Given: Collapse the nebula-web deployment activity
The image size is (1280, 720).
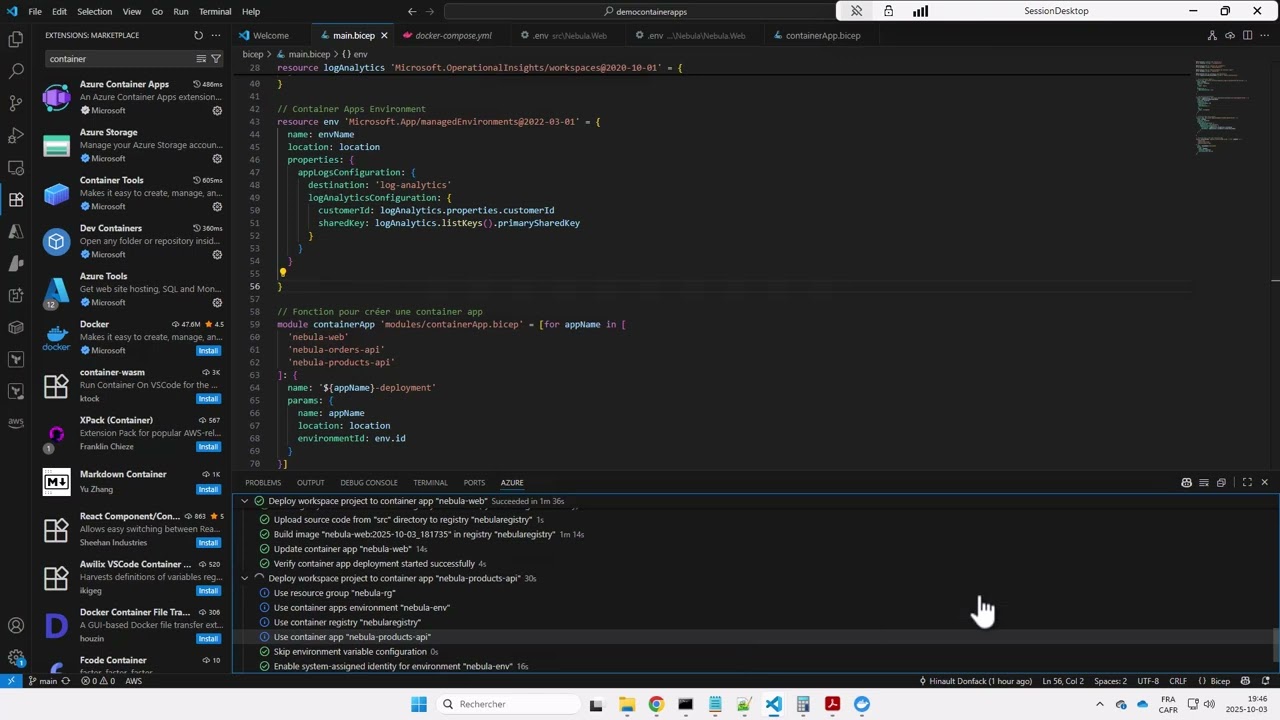Looking at the screenshot, I should (244, 501).
